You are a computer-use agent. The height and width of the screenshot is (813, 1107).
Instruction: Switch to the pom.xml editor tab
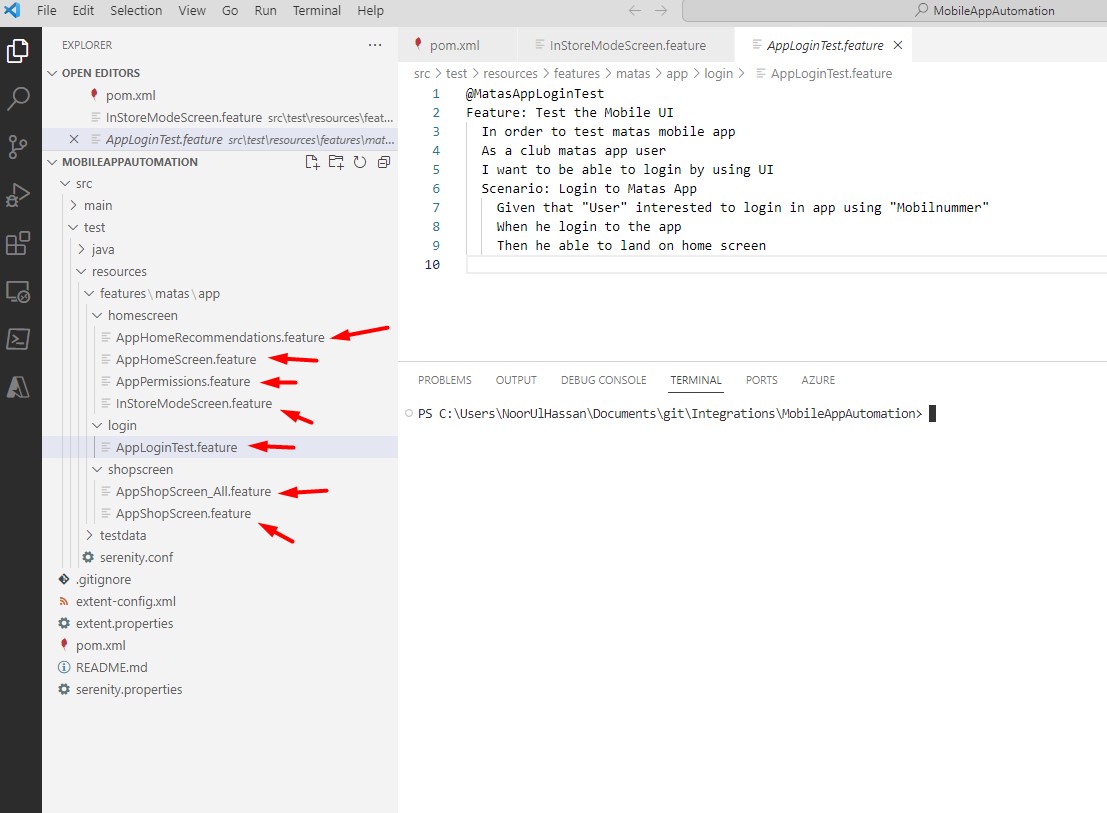[457, 45]
